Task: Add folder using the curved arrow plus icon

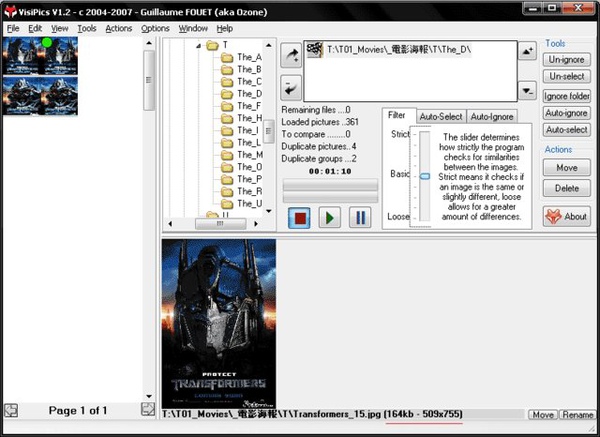Action: 291,55
